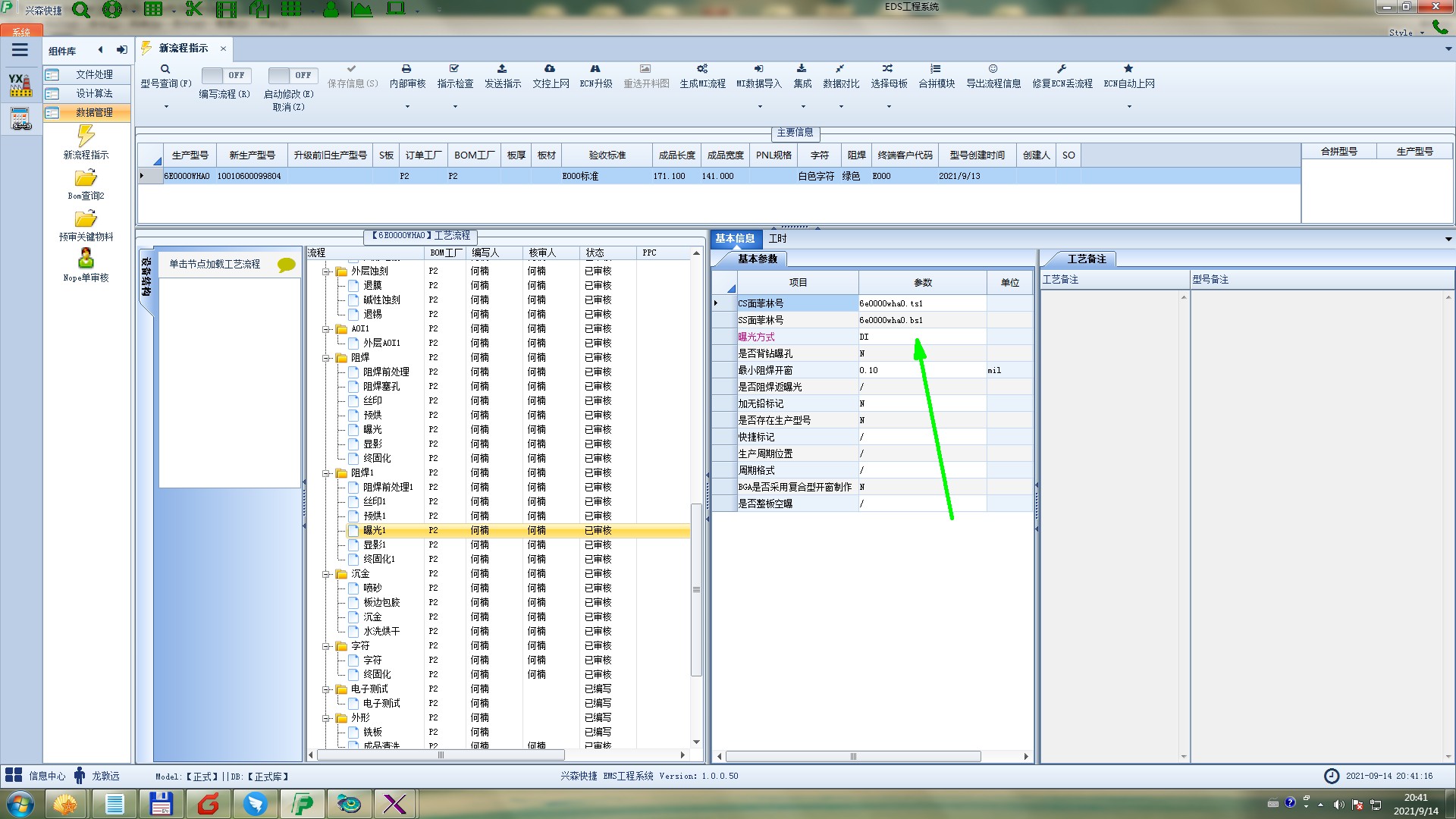
Task: Click 文件处理 in sidebar list
Action: point(94,74)
